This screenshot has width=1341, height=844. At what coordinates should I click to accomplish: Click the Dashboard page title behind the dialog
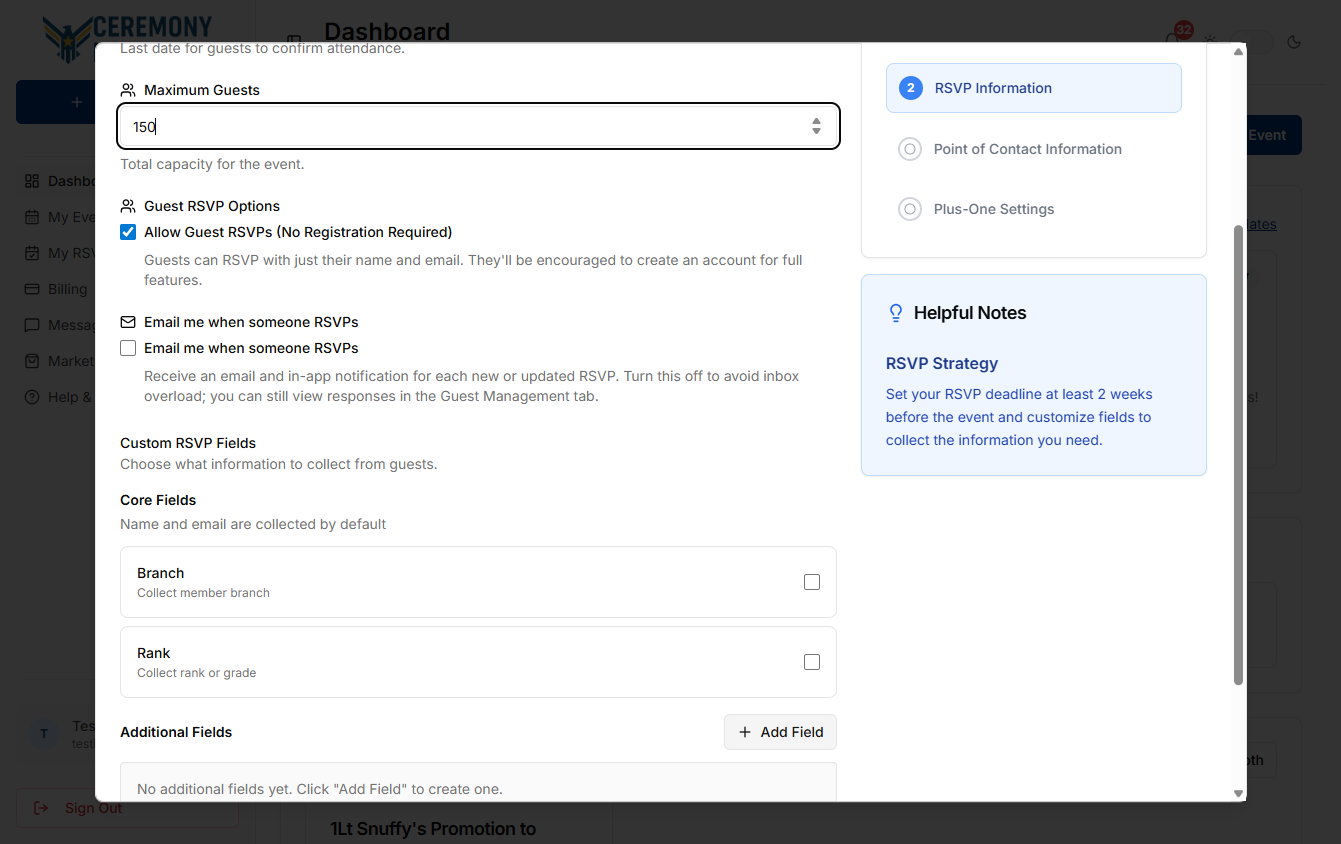click(387, 32)
